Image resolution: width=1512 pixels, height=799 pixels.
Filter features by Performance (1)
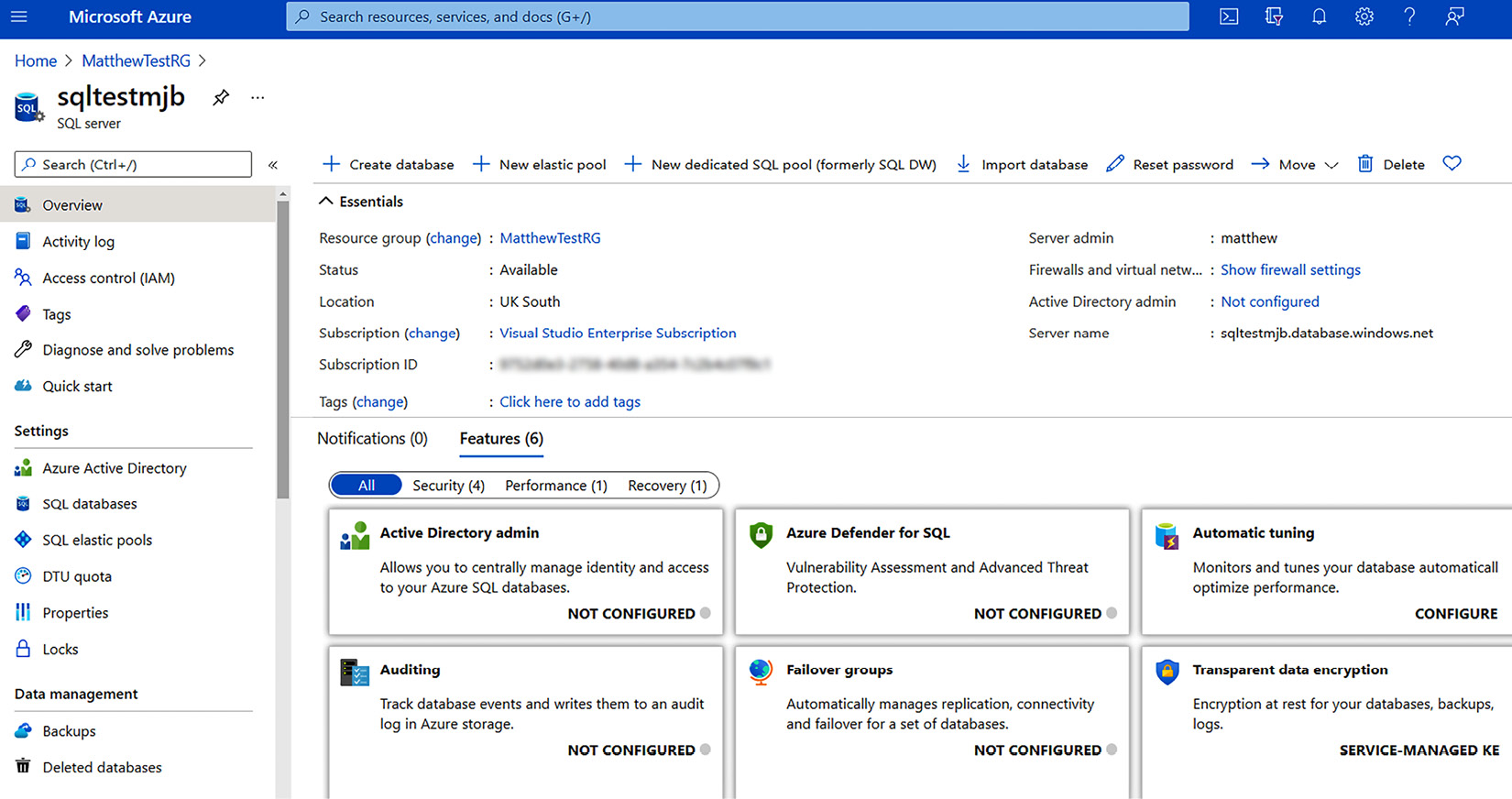coord(556,485)
